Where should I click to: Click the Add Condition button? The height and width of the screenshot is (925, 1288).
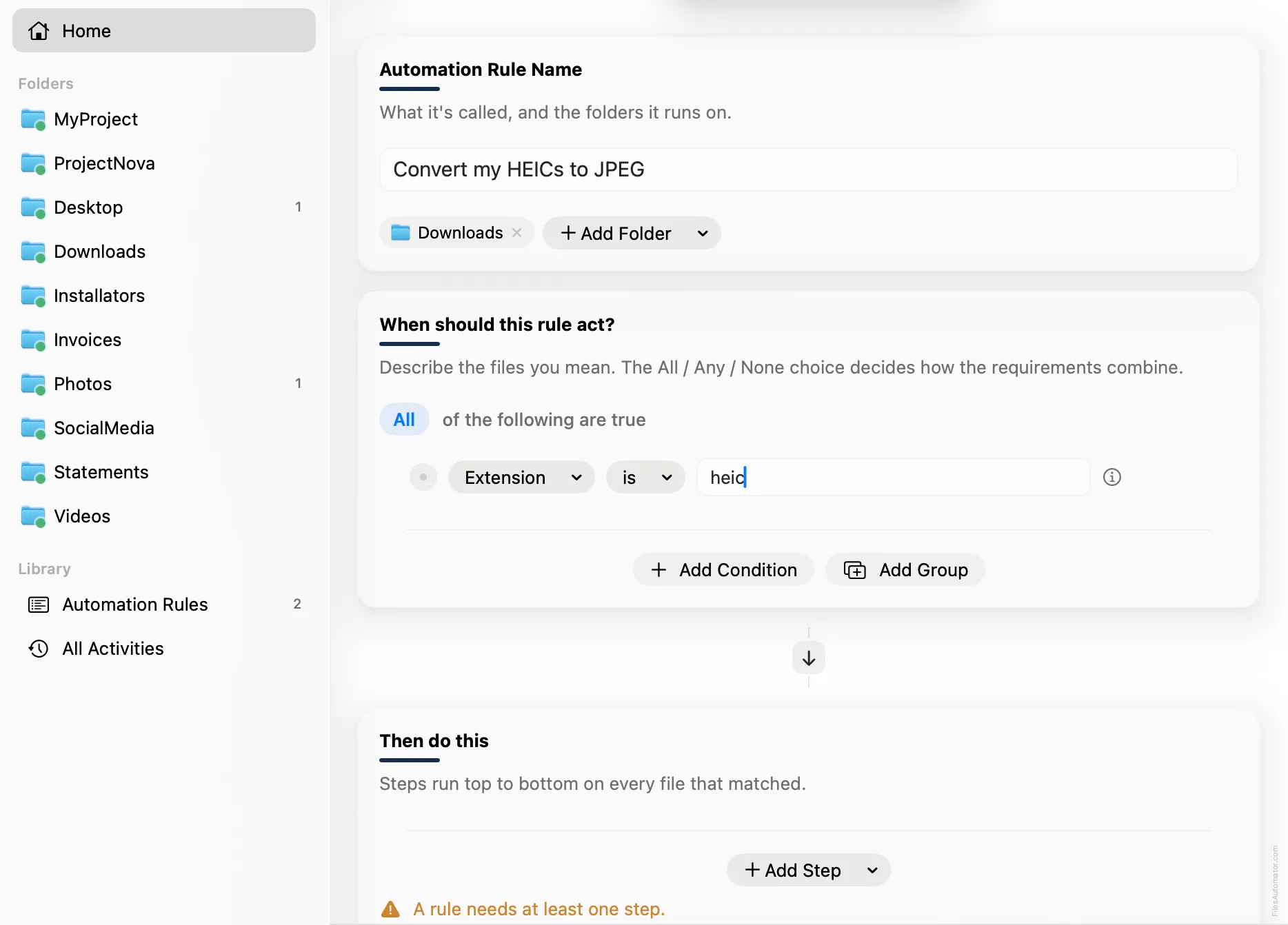click(723, 570)
